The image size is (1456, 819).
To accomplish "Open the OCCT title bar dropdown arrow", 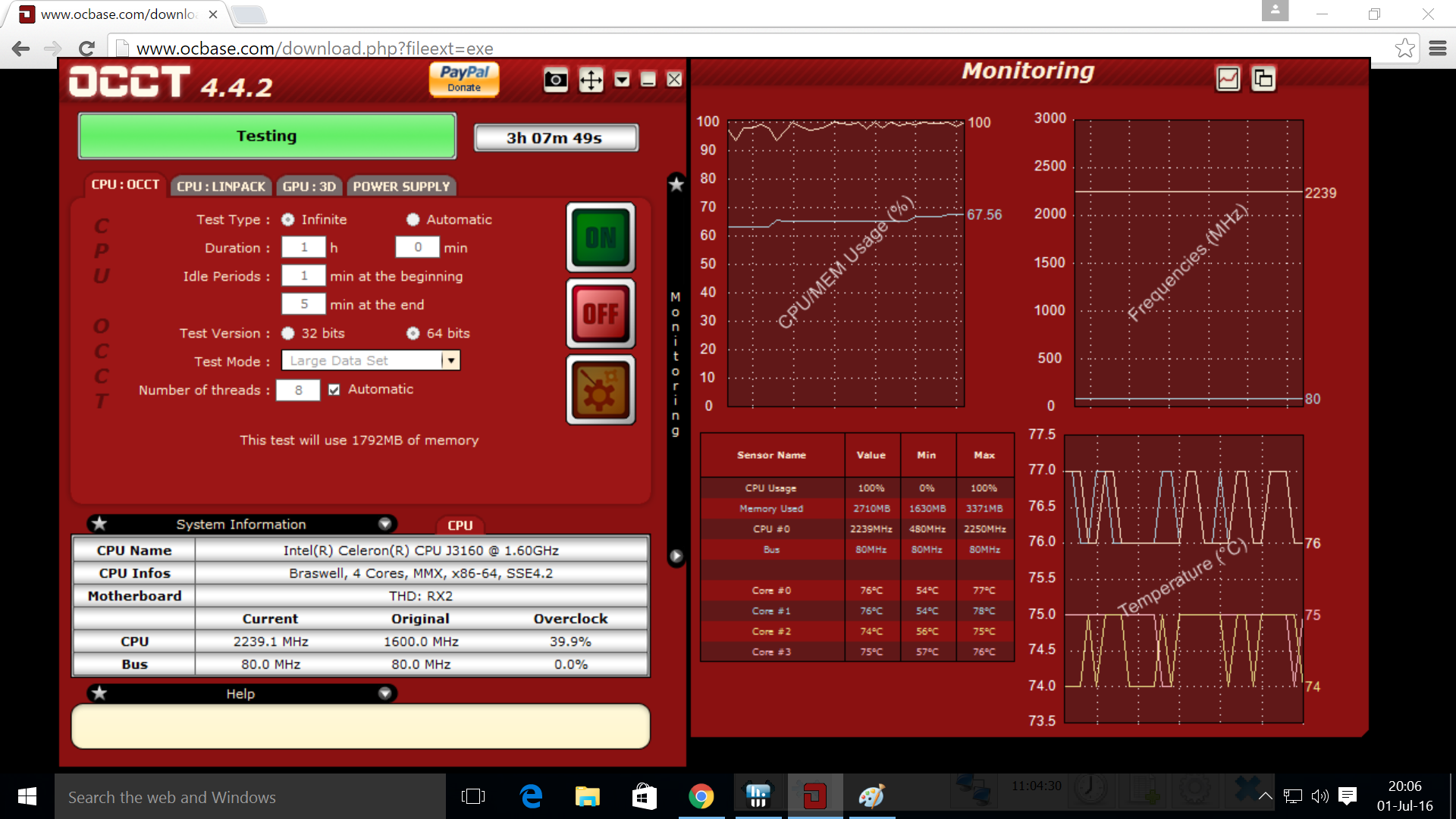I will point(622,80).
